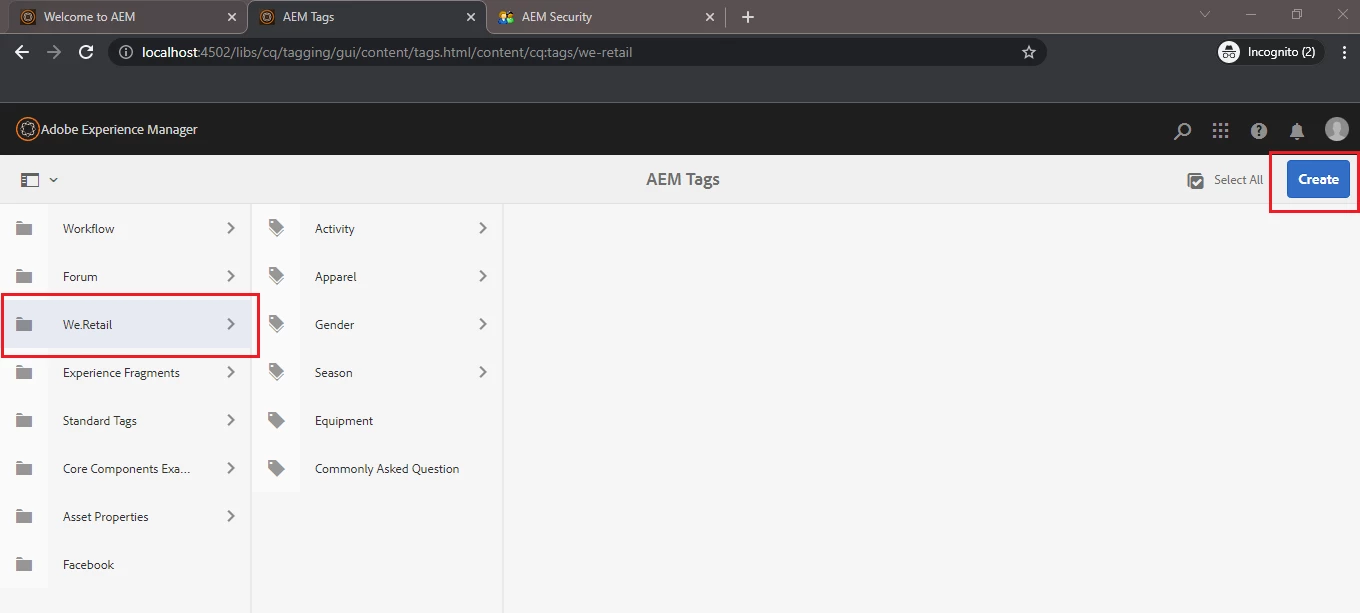Select the Workflow label
Image resolution: width=1360 pixels, height=613 pixels.
(88, 229)
